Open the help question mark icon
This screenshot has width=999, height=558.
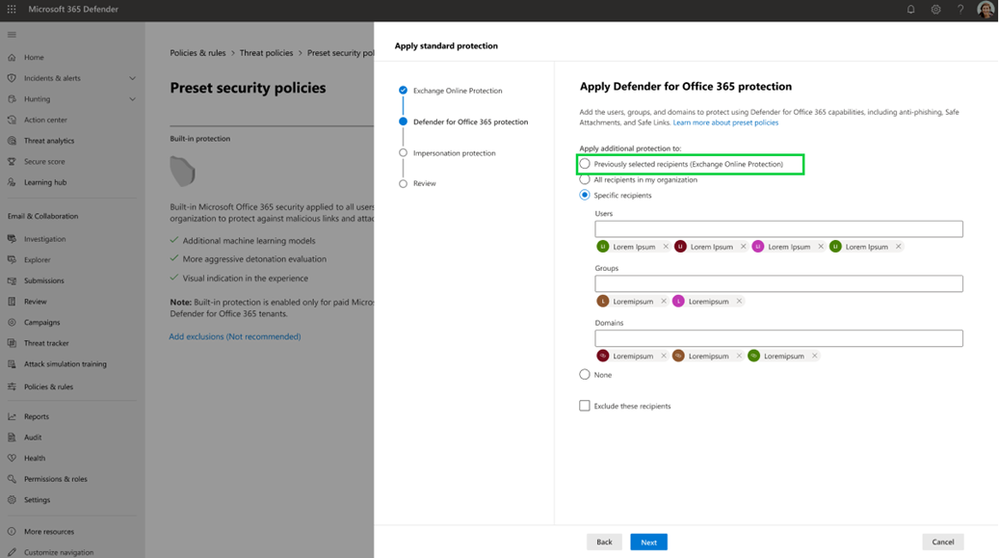click(960, 10)
